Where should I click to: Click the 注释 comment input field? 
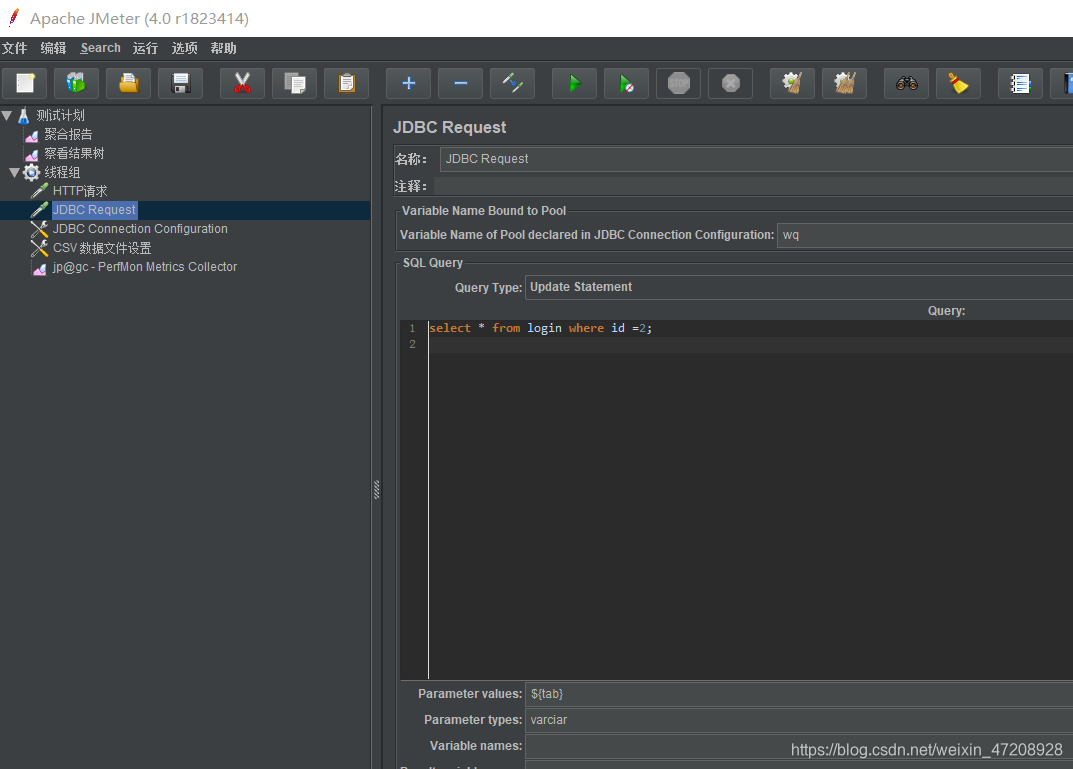point(753,186)
